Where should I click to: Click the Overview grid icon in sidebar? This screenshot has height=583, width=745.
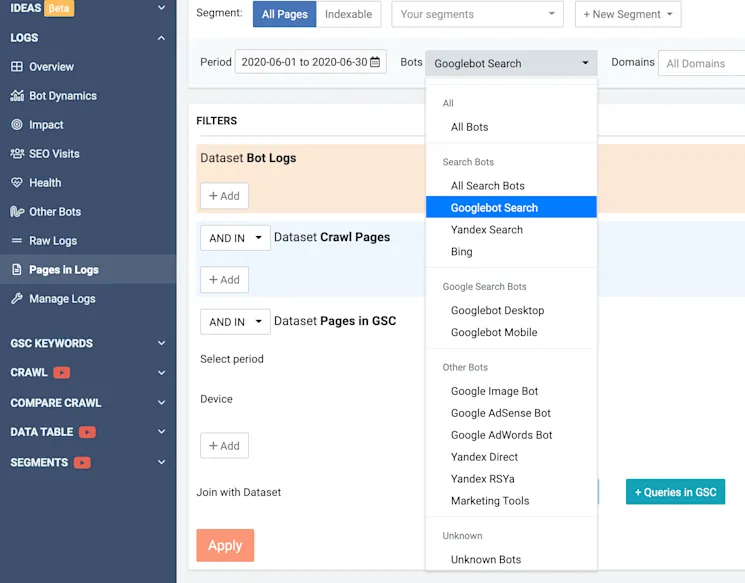[17, 67]
